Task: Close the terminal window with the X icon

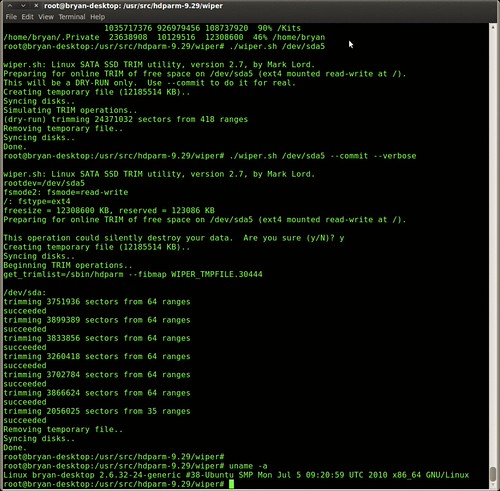Action: pyautogui.click(x=36, y=6)
